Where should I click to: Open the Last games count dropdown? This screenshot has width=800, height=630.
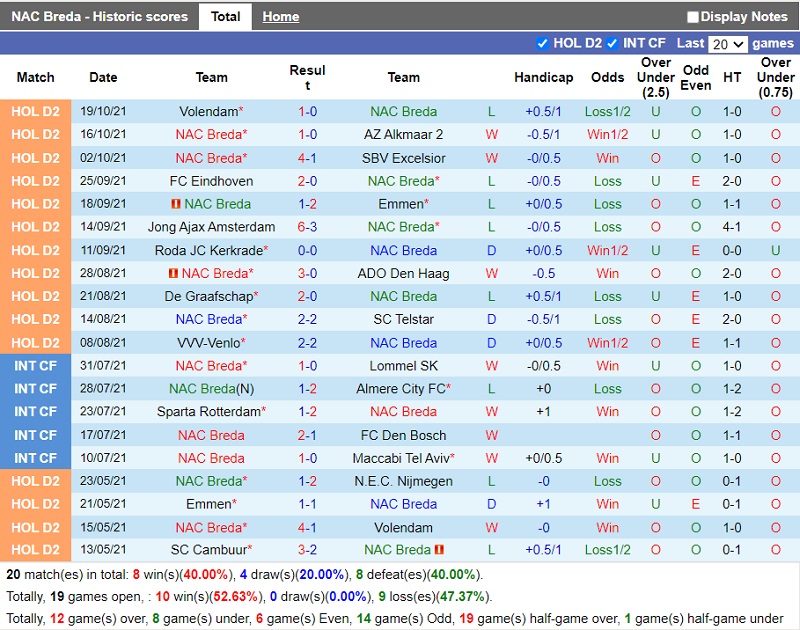tap(728, 44)
